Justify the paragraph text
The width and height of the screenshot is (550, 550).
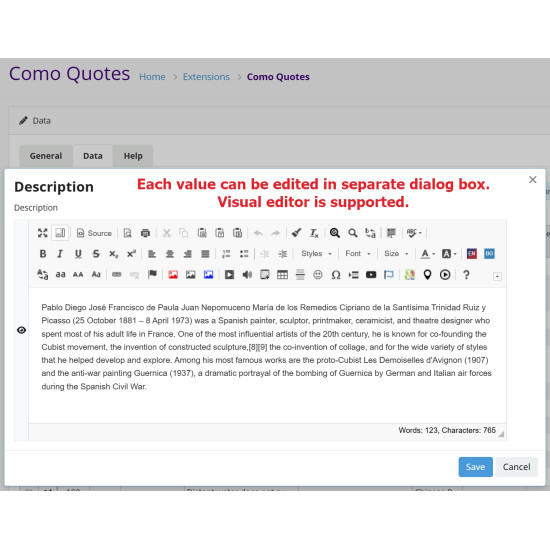(x=205, y=254)
